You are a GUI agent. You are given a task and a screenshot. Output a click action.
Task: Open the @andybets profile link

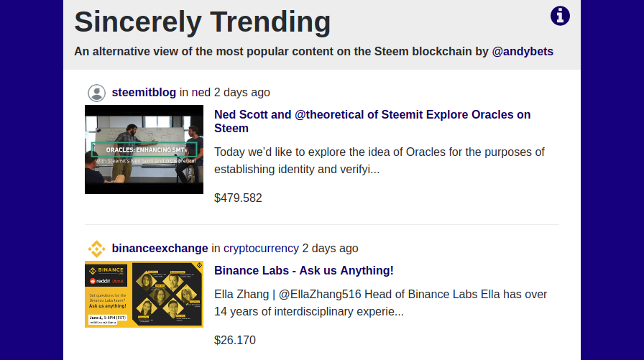[522, 51]
